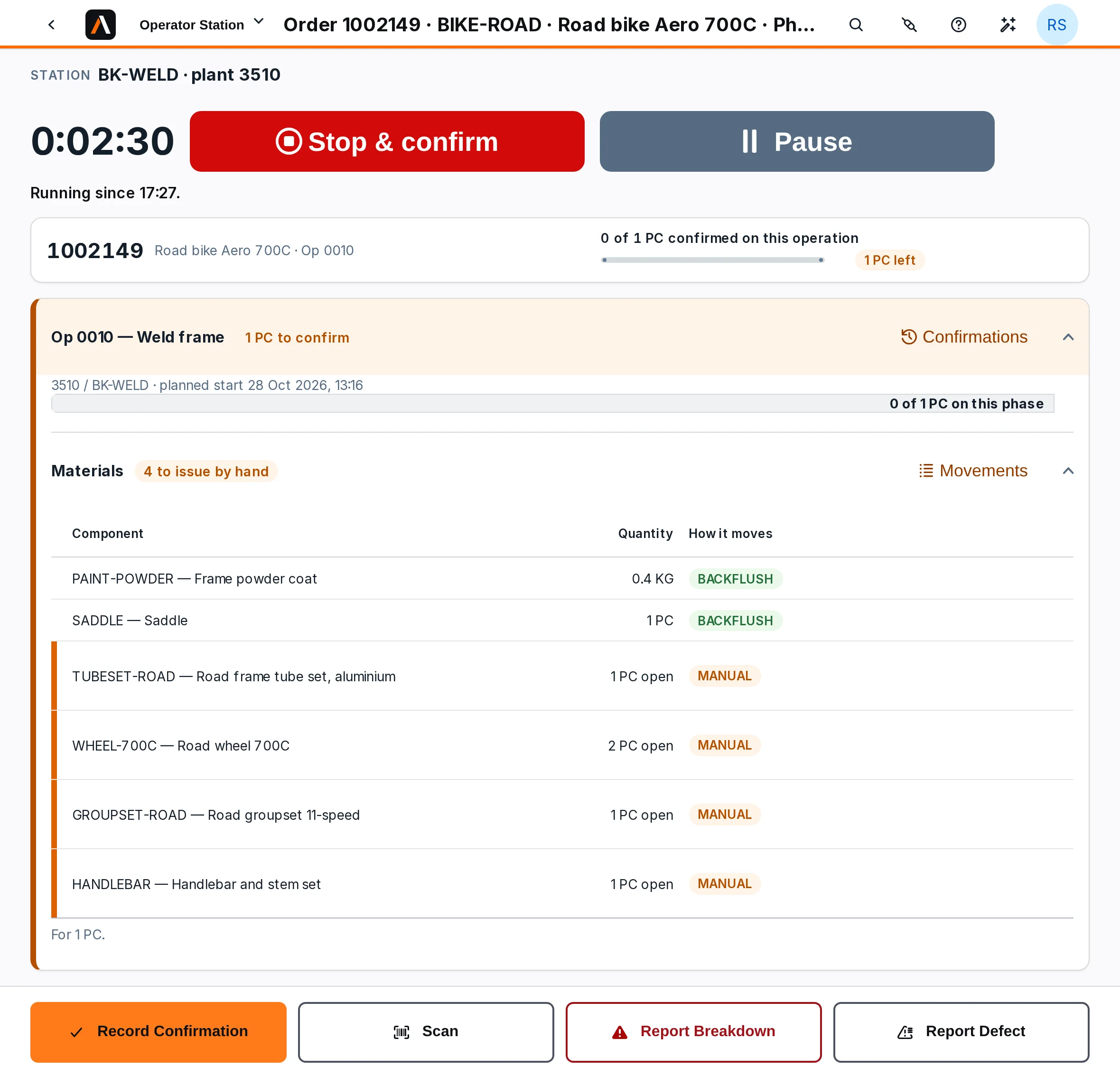
Task: Pause the running timer
Action: tap(796, 141)
